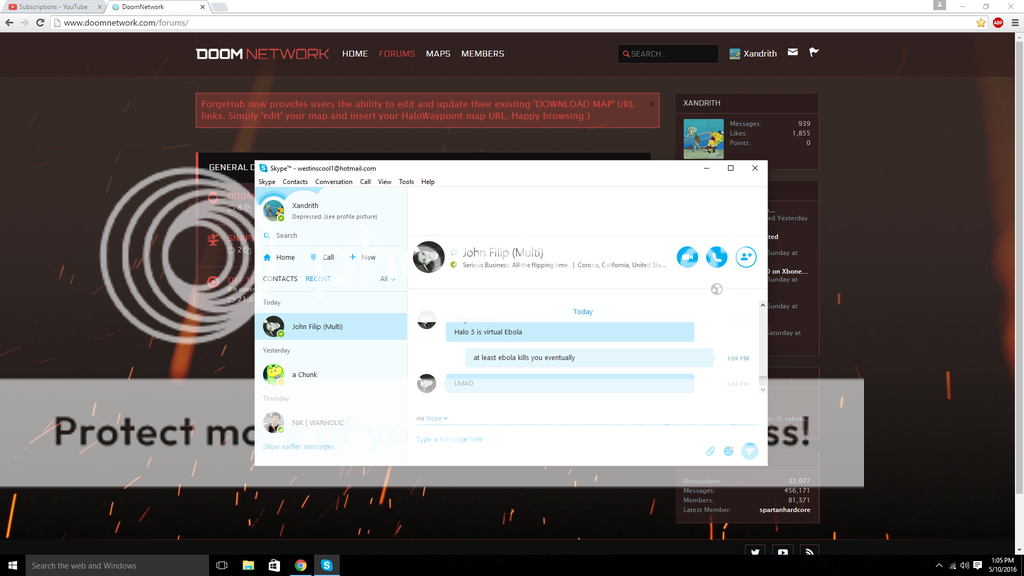
Task: Open MEMBERS on Doom Network
Action: [x=483, y=54]
